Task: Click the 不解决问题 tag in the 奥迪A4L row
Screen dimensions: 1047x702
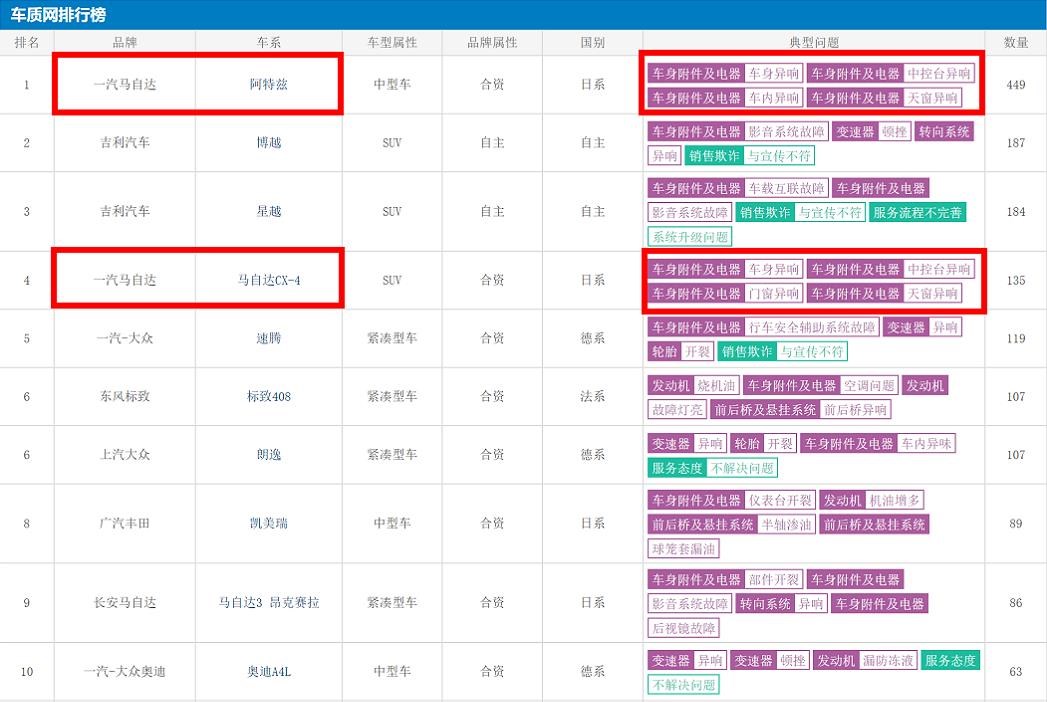Action: [x=683, y=685]
